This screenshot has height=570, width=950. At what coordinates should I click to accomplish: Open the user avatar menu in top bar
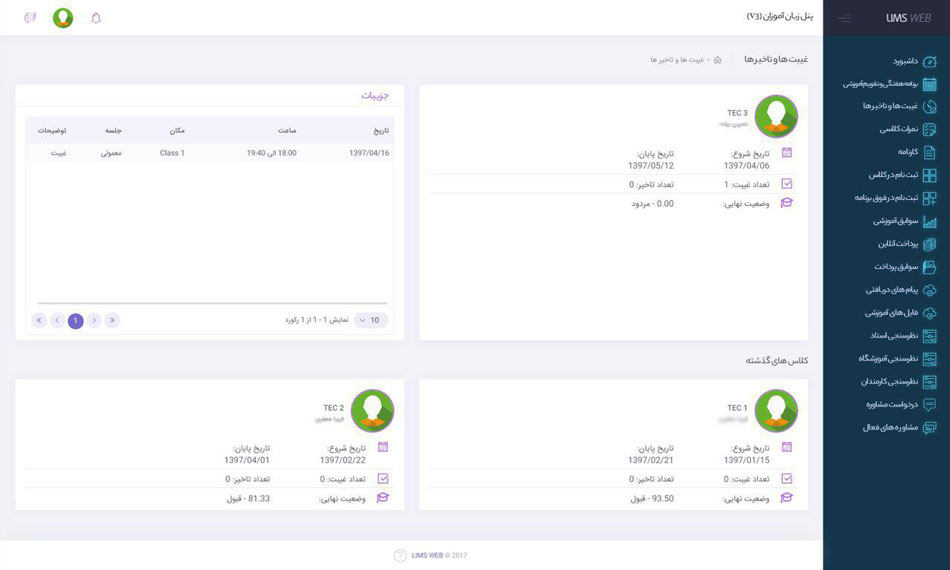(63, 18)
